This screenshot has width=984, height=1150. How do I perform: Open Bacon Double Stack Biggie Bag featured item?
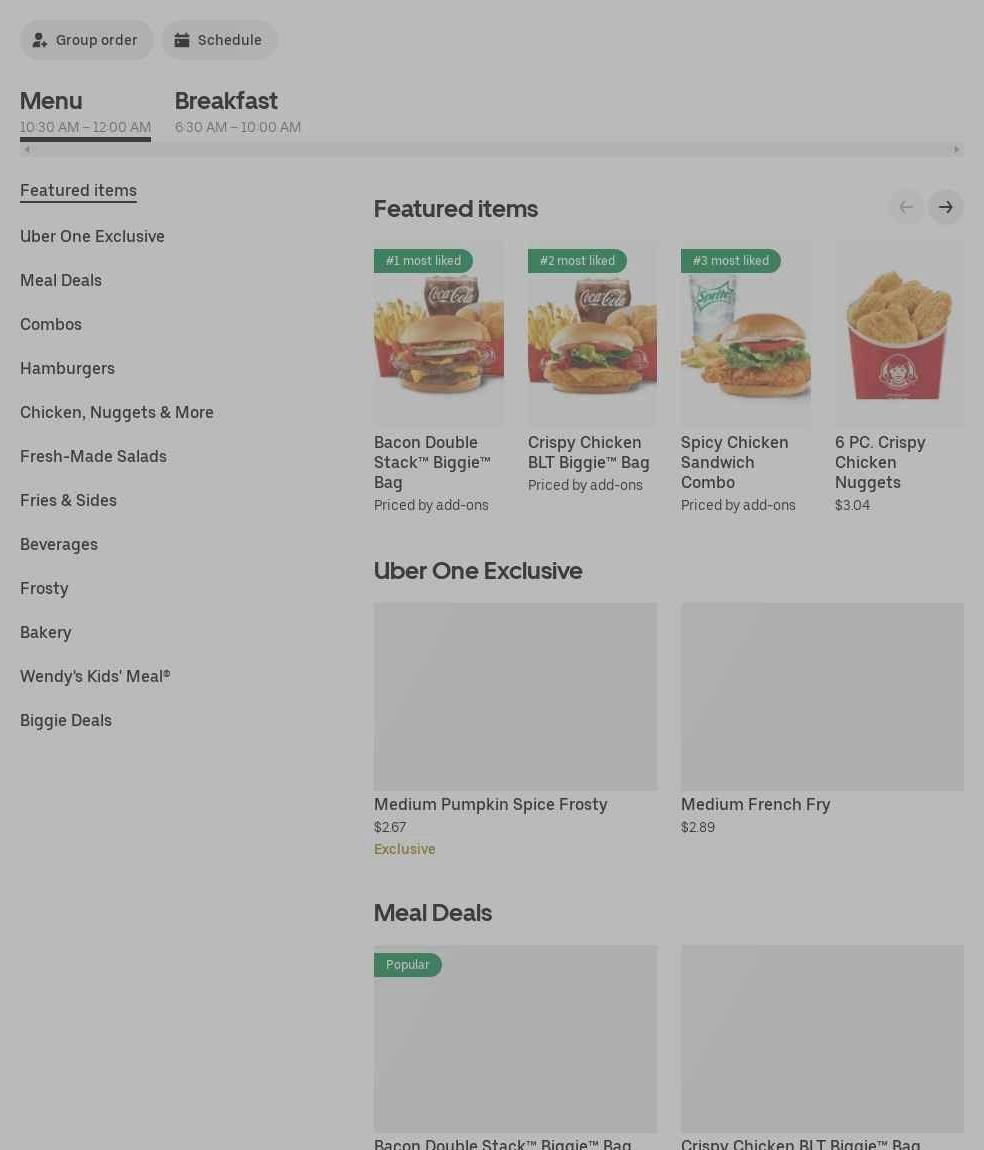pyautogui.click(x=438, y=378)
